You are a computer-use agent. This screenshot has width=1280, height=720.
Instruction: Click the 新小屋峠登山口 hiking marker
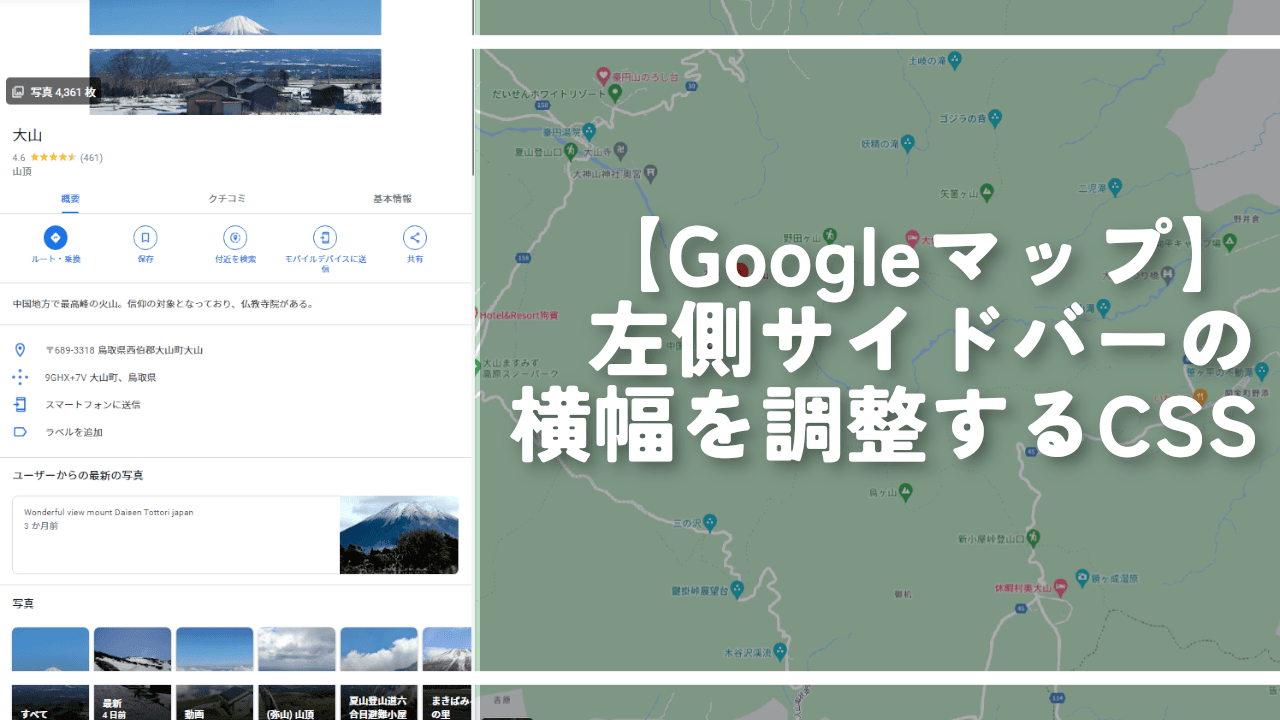[x=1034, y=538]
